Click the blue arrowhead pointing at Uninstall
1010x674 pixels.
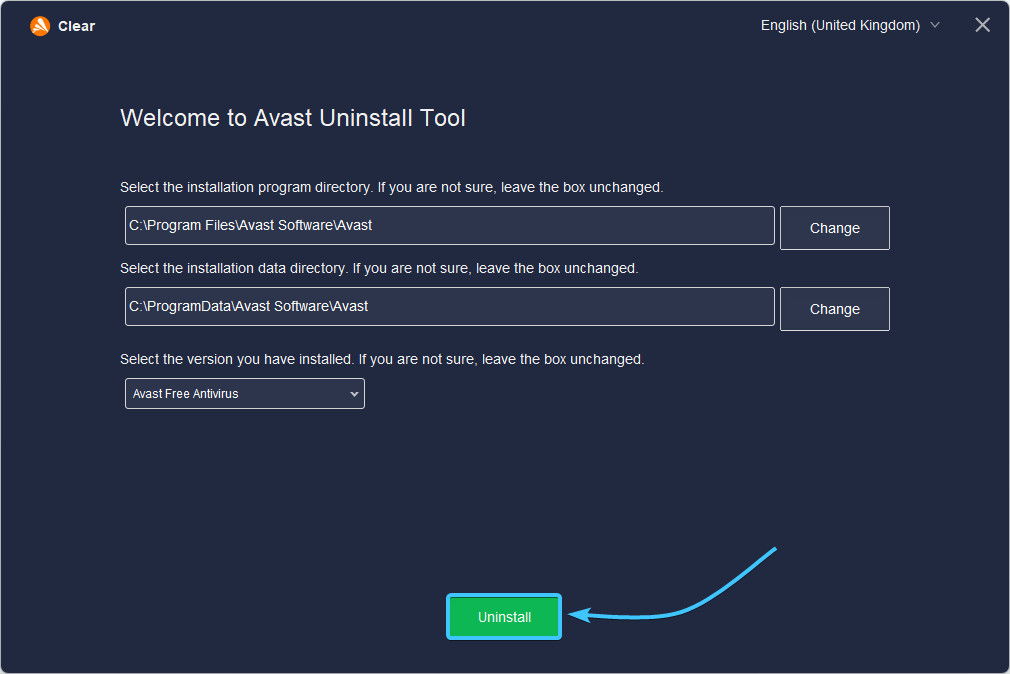point(577,615)
